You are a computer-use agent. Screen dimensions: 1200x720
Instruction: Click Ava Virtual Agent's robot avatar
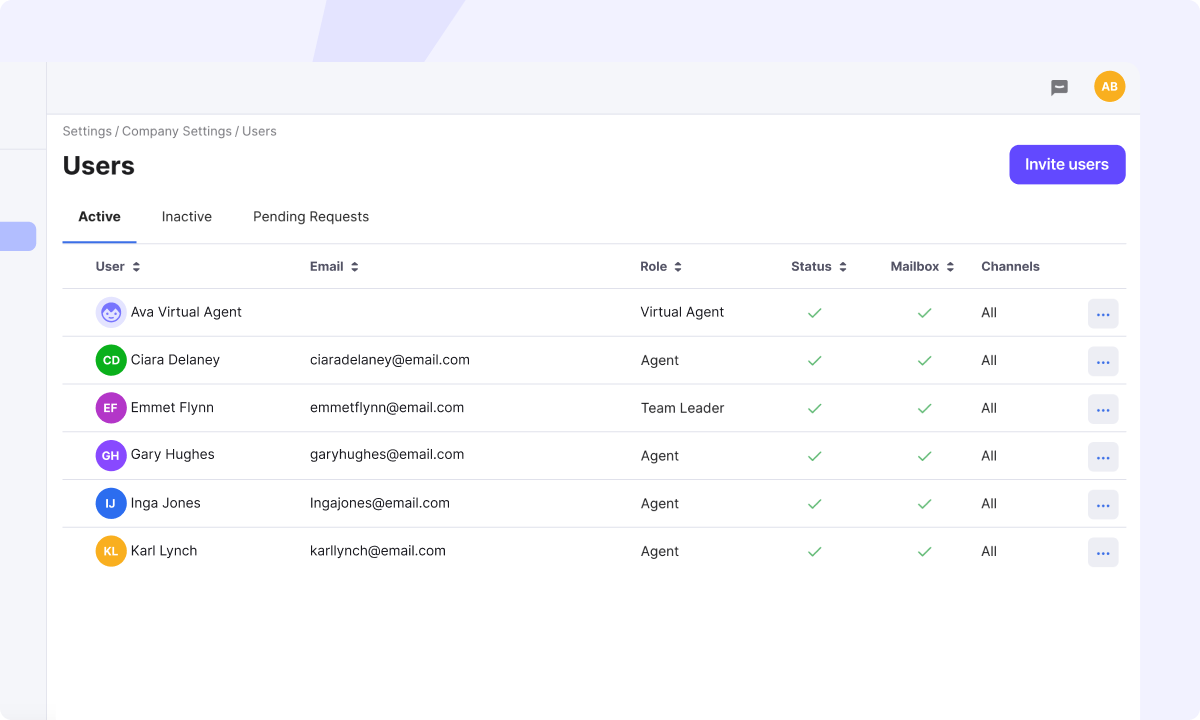click(x=110, y=312)
